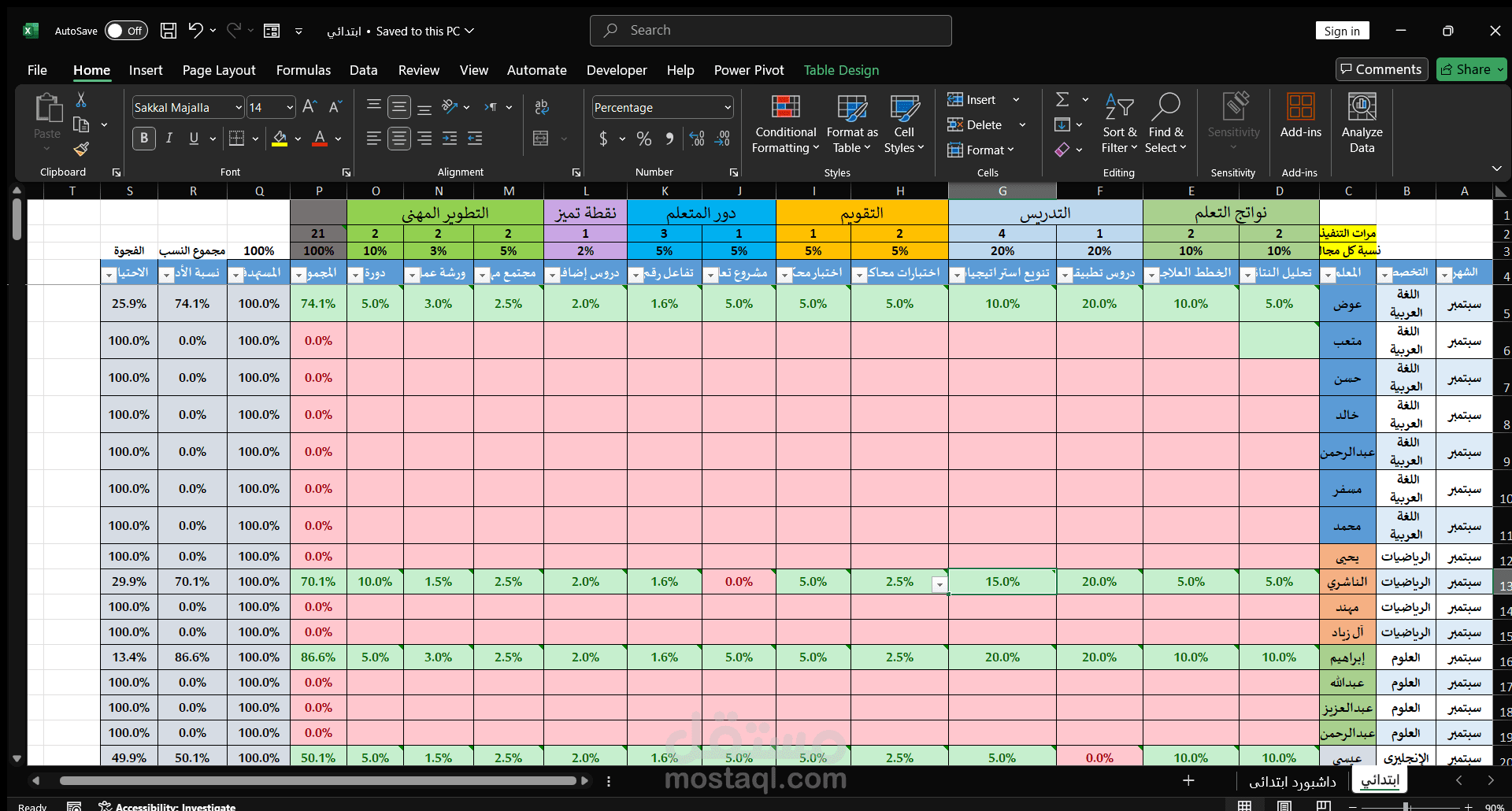Open Sort & Filter dropdown

1119,124
